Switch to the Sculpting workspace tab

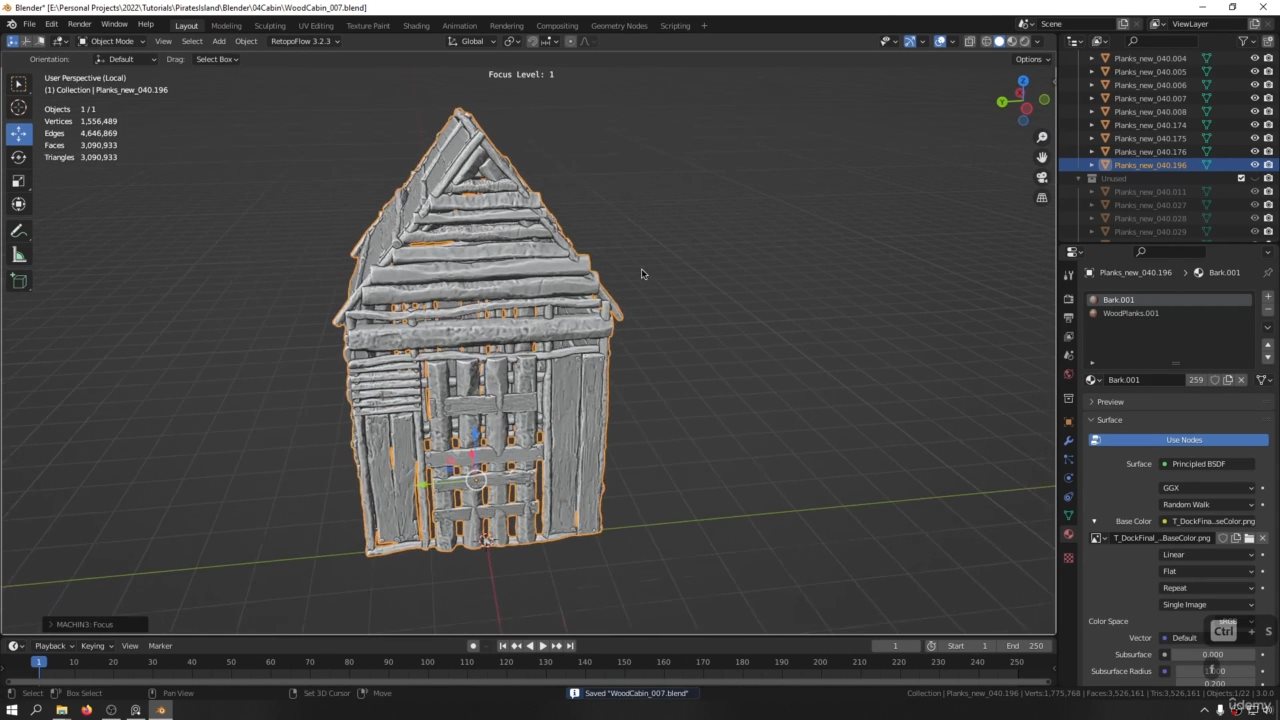(270, 25)
